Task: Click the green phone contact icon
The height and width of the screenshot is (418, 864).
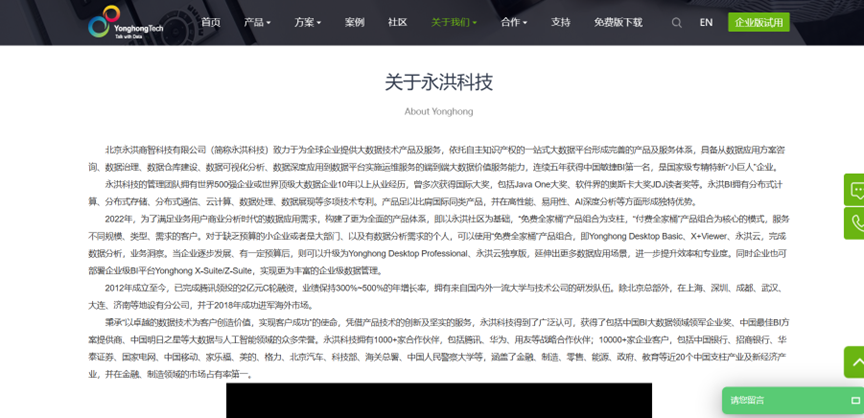Action: pos(854,224)
